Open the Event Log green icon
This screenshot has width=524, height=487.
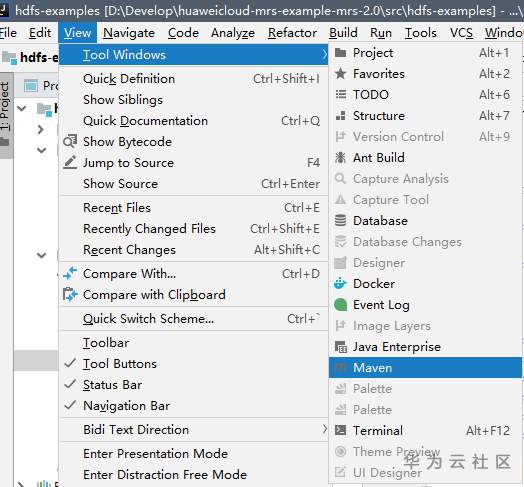click(x=340, y=305)
